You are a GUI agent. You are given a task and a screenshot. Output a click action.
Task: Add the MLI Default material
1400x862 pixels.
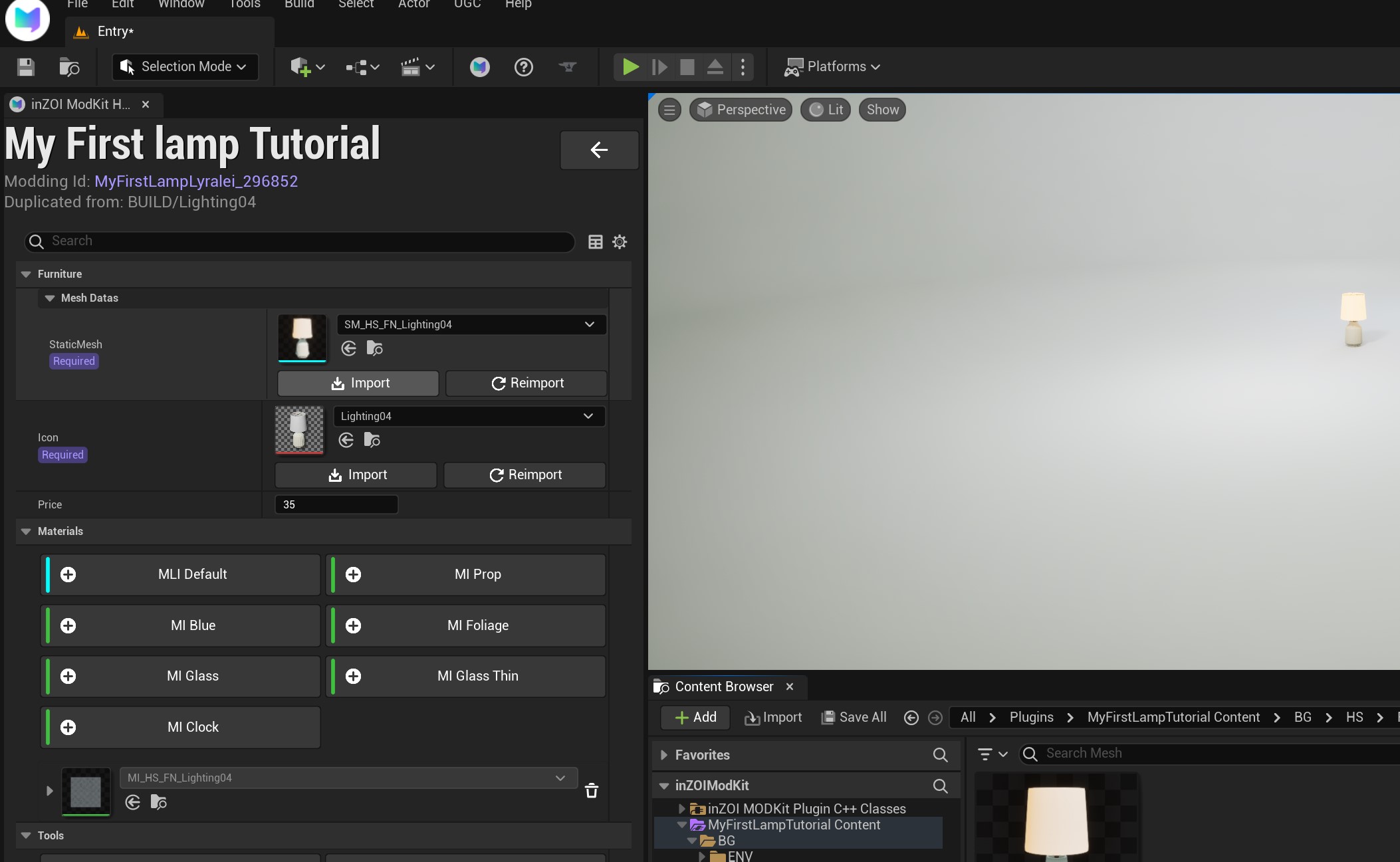pyautogui.click(x=181, y=575)
